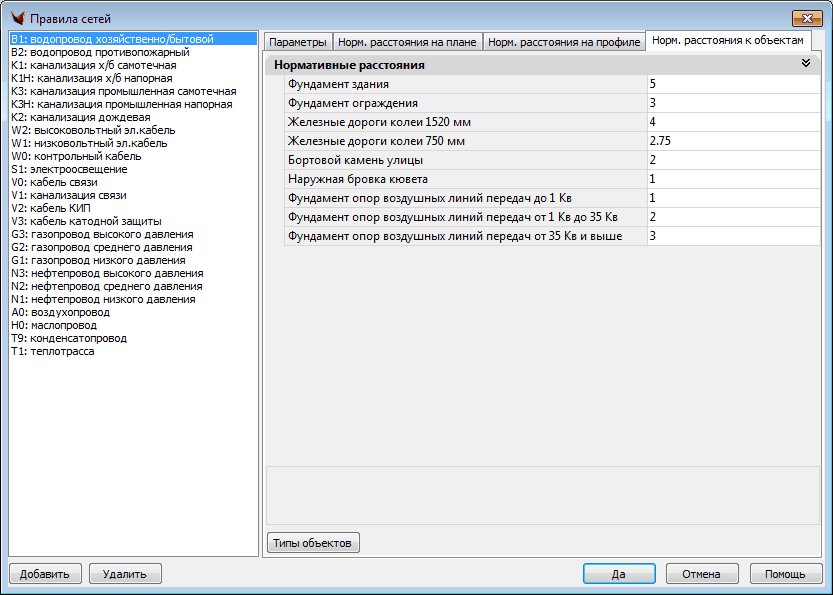833x595 pixels.
Task: Confirm with the Да button
Action: click(x=619, y=574)
